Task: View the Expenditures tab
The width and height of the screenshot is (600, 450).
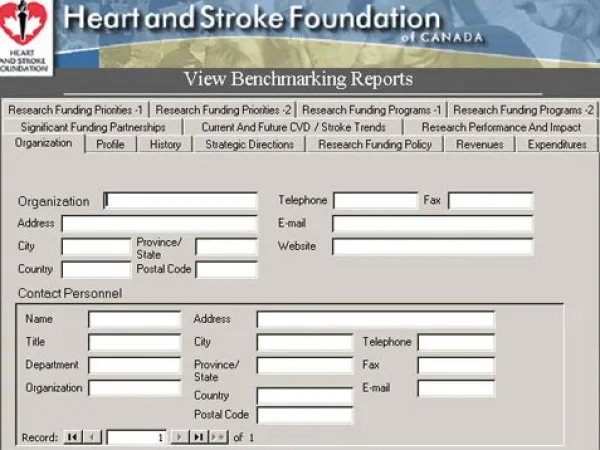Action: [x=556, y=144]
